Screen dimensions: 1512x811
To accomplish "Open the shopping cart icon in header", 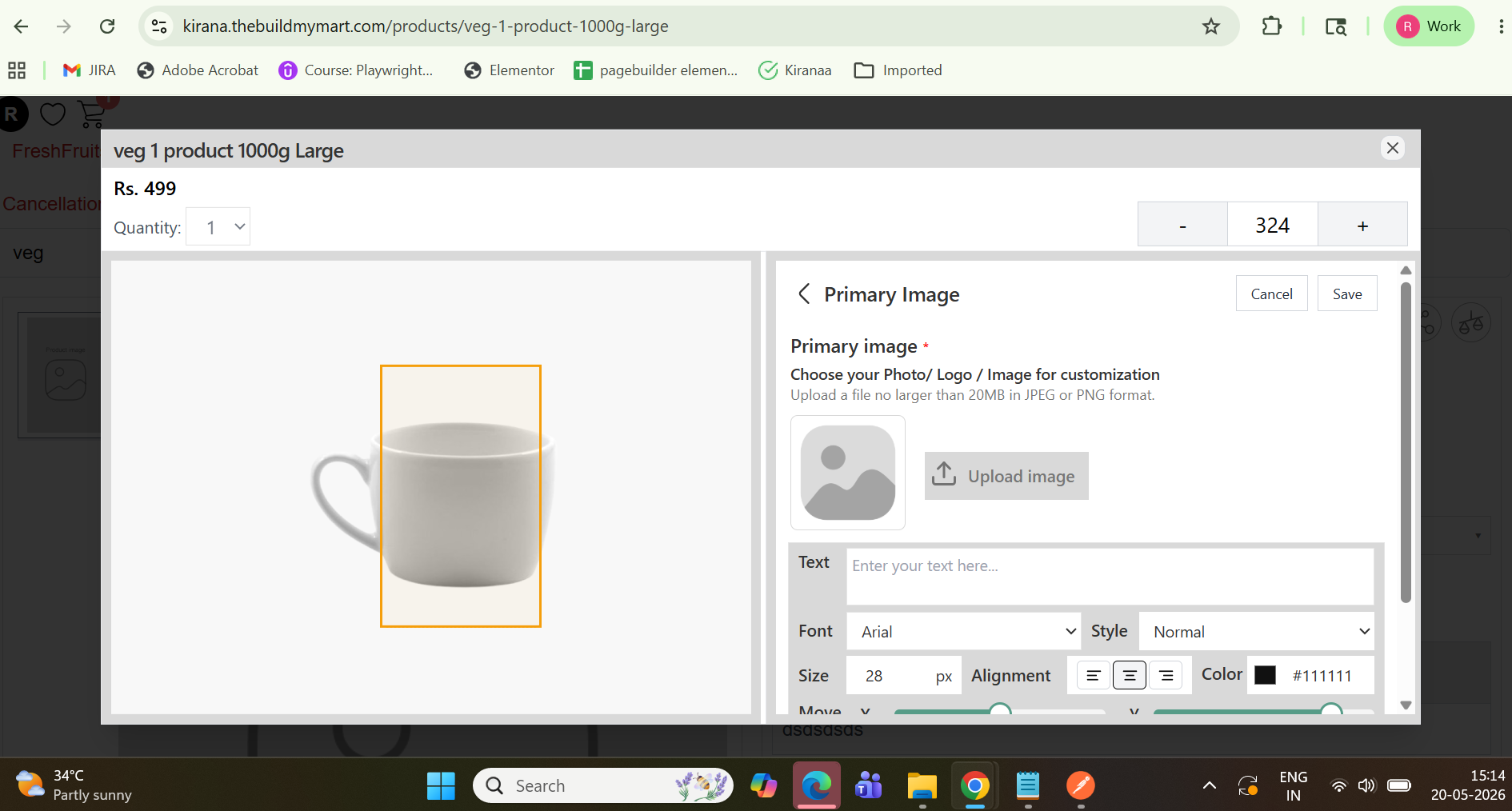I will click(93, 114).
